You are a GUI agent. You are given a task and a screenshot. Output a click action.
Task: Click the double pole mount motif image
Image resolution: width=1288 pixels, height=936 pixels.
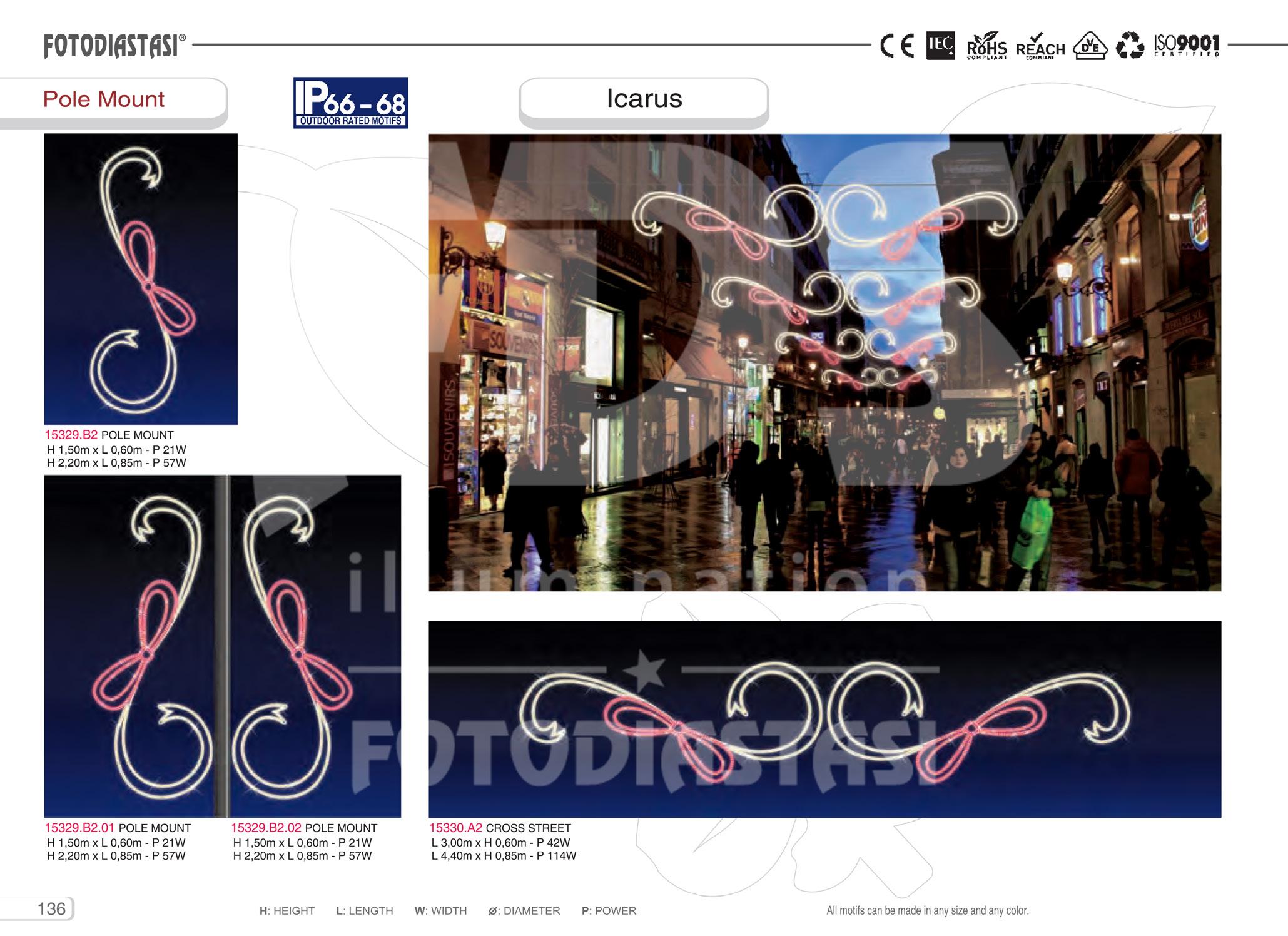222,646
